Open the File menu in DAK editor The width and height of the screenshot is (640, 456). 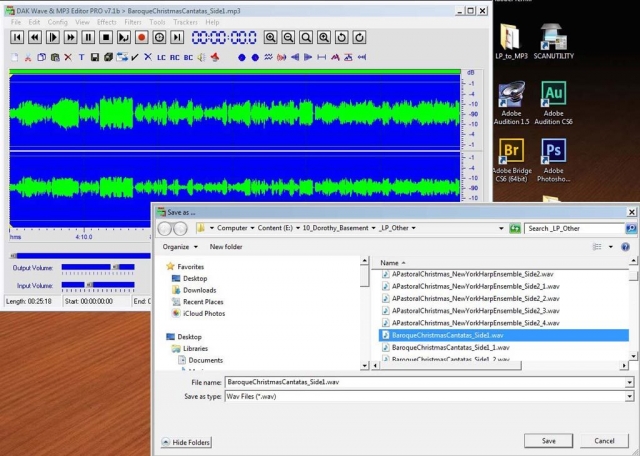coord(16,22)
